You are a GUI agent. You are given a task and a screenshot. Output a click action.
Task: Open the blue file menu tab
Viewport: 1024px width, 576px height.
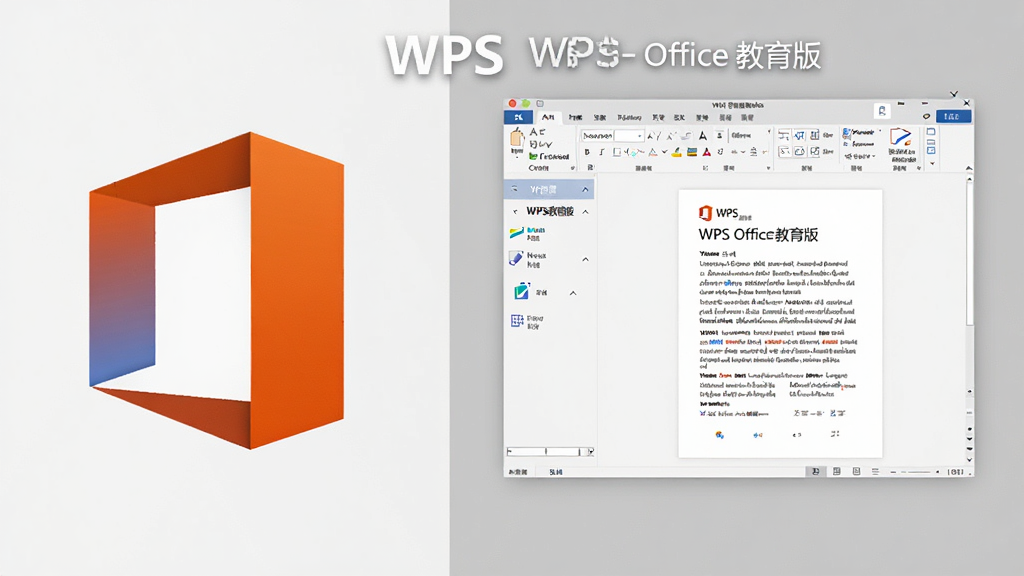[519, 118]
